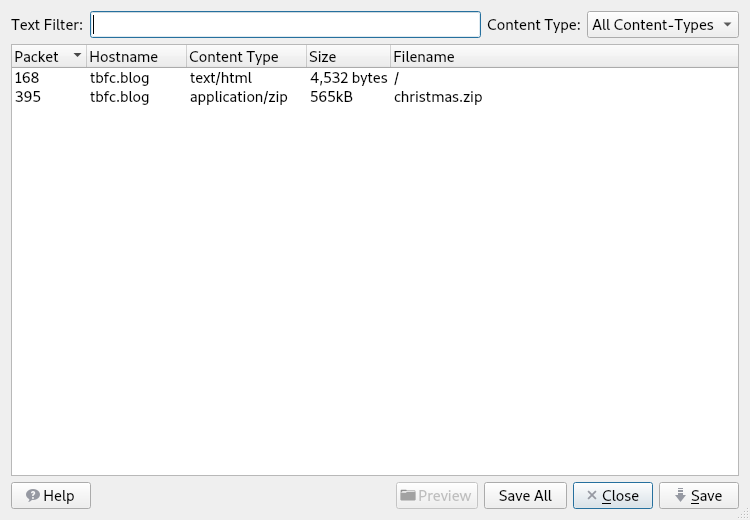Image resolution: width=750 pixels, height=520 pixels.
Task: Click the 565kB size cell
Action: pos(331,97)
